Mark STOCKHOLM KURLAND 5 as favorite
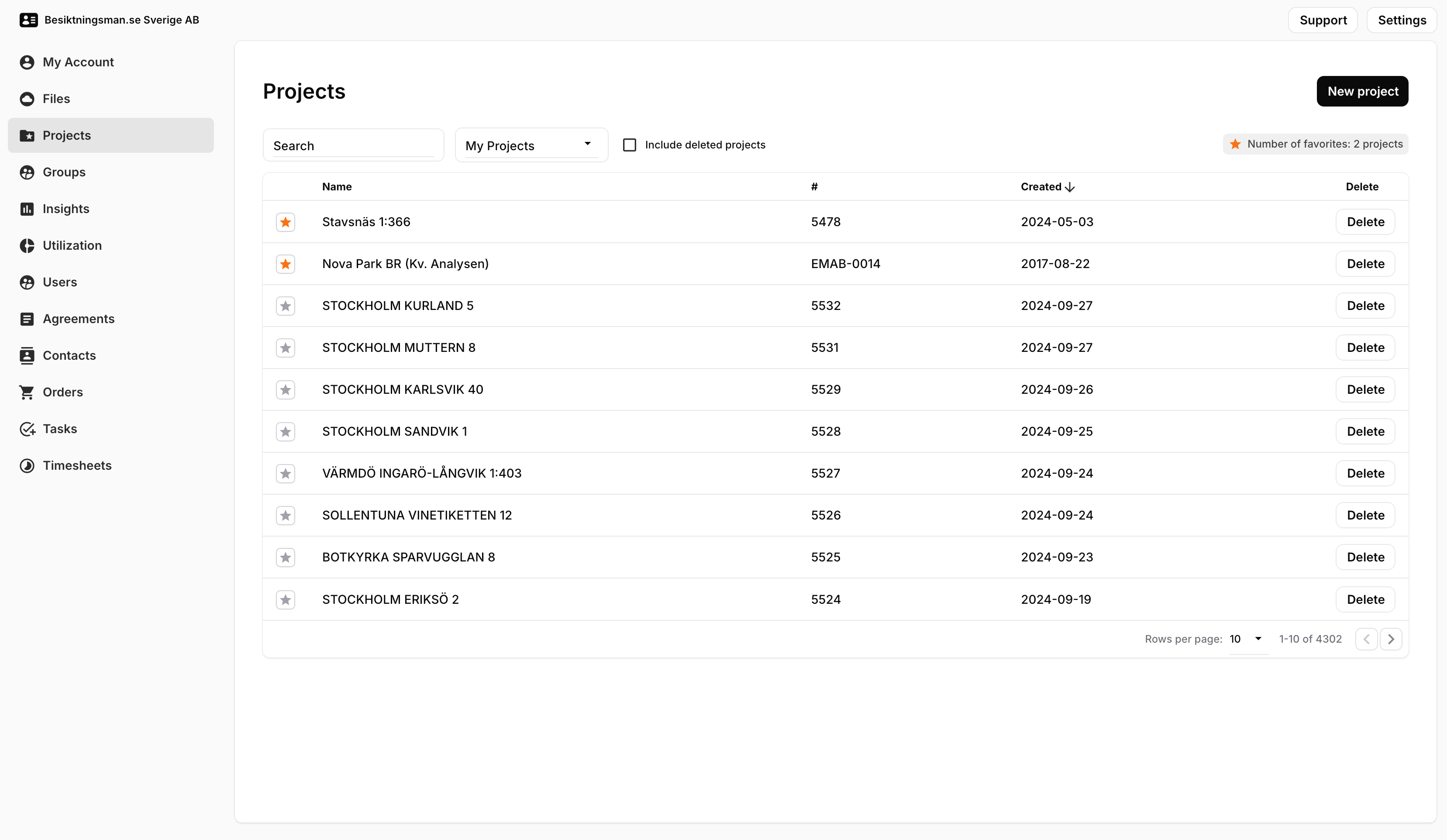The image size is (1447, 840). click(x=286, y=306)
